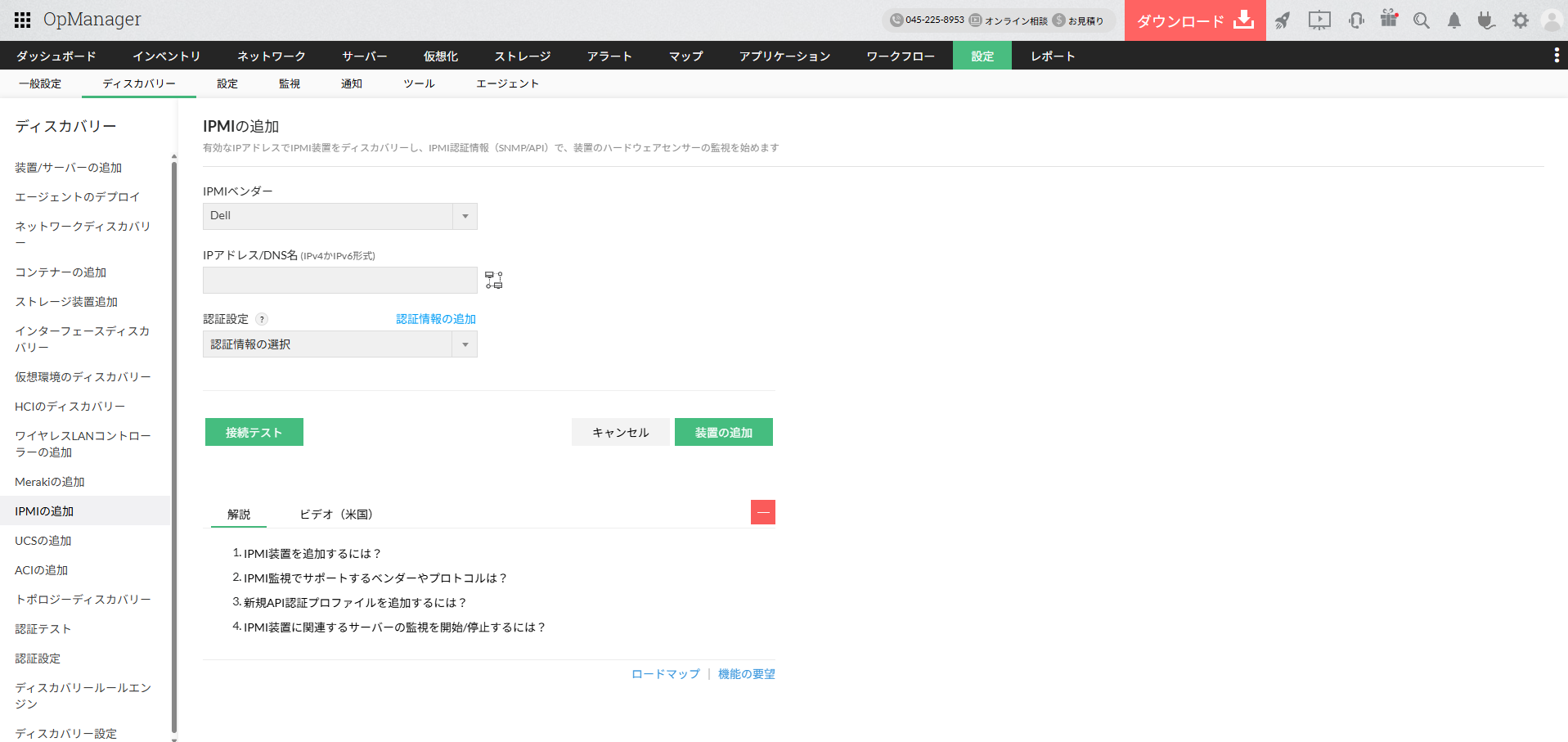This screenshot has height=742, width=1568.
Task: Open the three-dot overflow menu on navbar
Action: (1557, 55)
